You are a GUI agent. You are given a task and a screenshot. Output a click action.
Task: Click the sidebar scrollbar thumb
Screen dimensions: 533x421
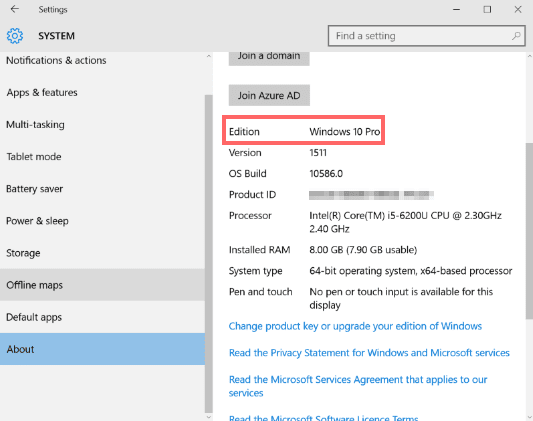point(209,253)
